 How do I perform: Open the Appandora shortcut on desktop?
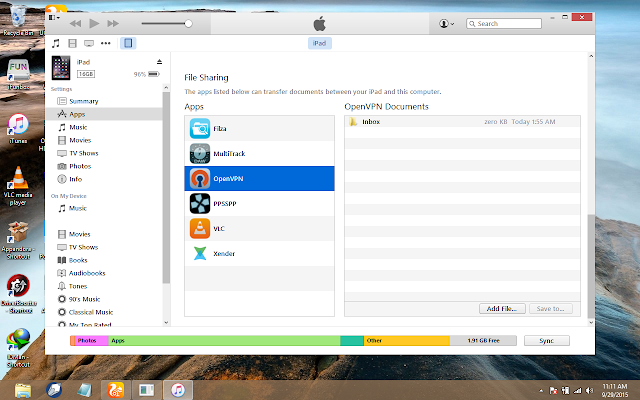(18, 240)
